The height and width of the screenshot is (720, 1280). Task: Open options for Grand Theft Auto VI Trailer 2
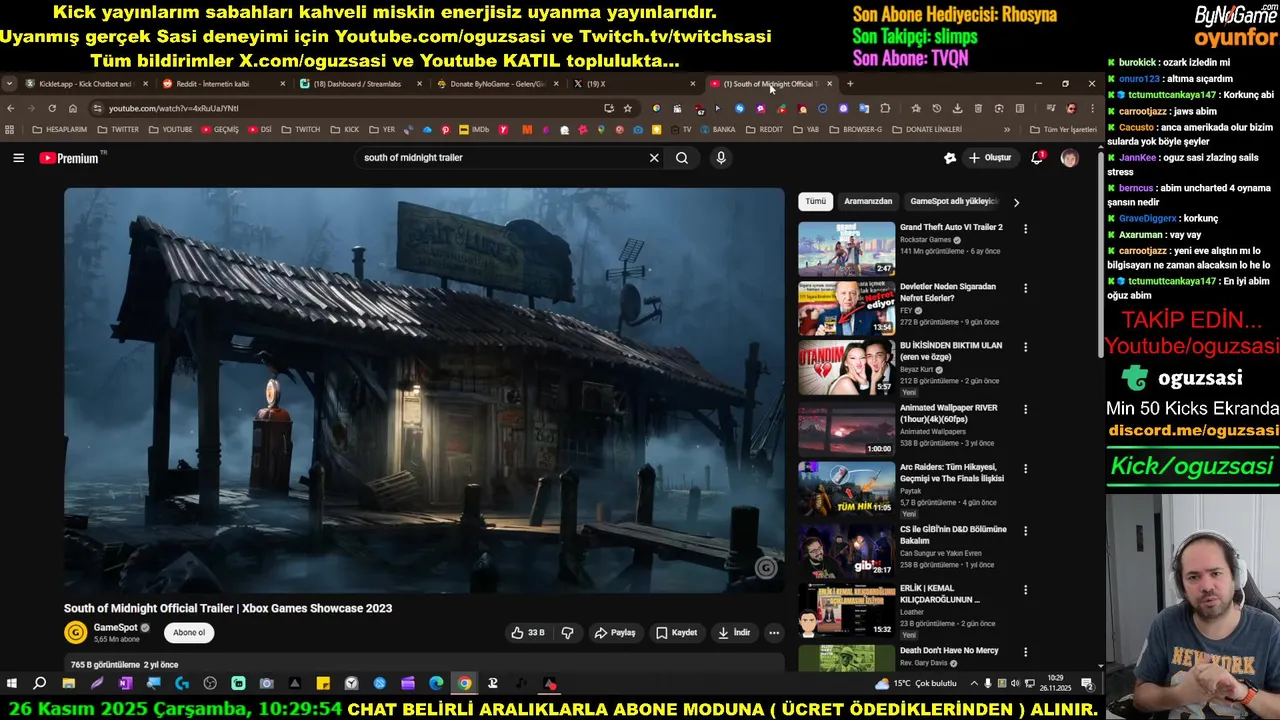pos(1025,229)
